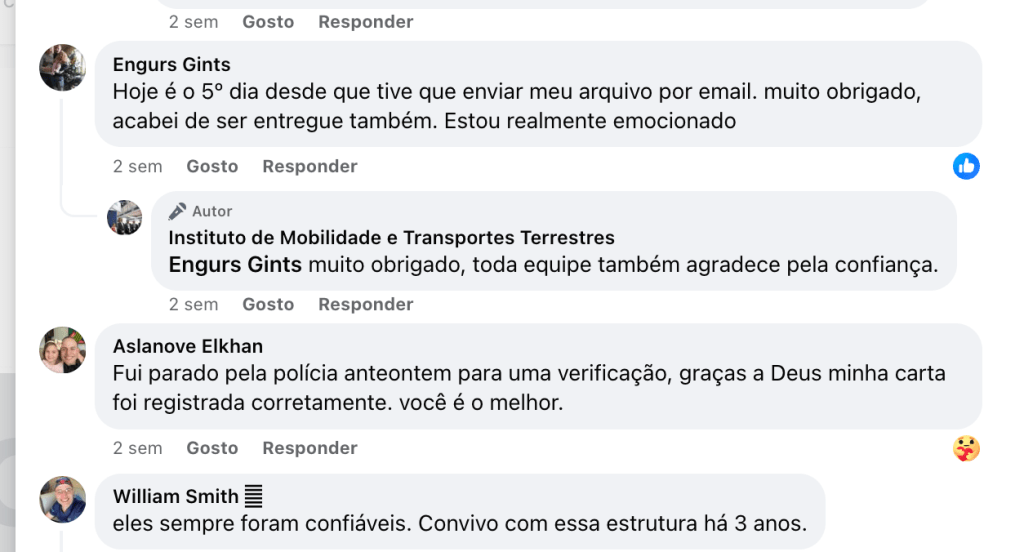1024x552 pixels.
Task: Reply to Engurs Gints' comment
Action: point(309,166)
